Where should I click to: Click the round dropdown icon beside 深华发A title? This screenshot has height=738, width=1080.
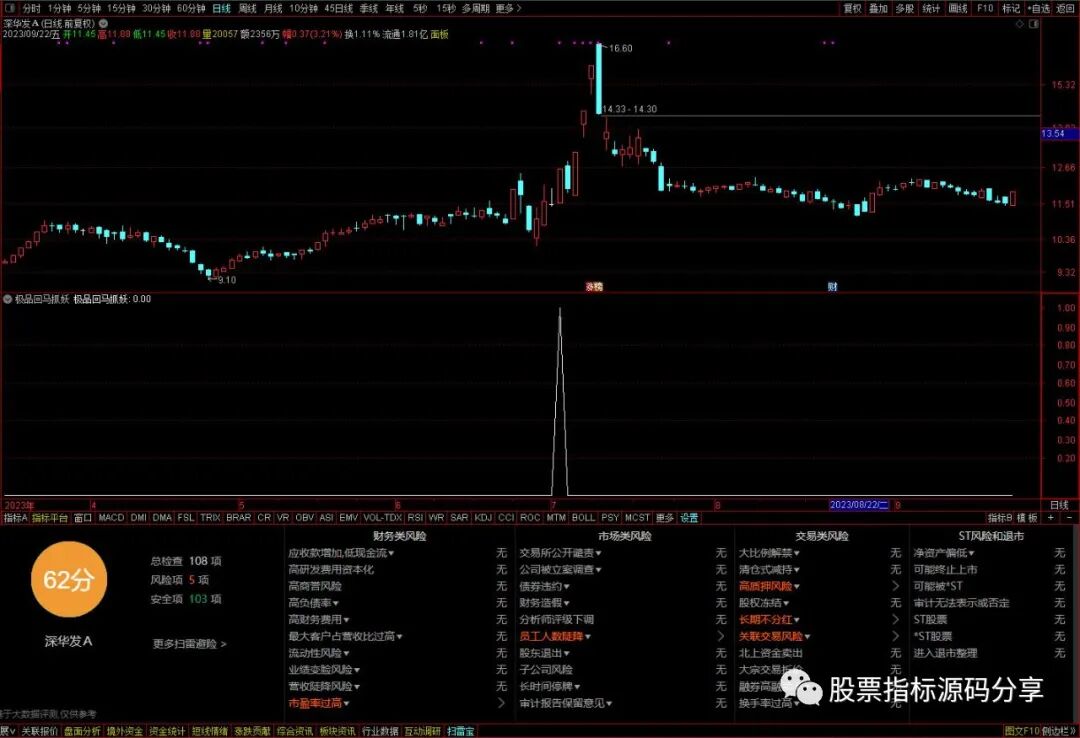[103, 23]
